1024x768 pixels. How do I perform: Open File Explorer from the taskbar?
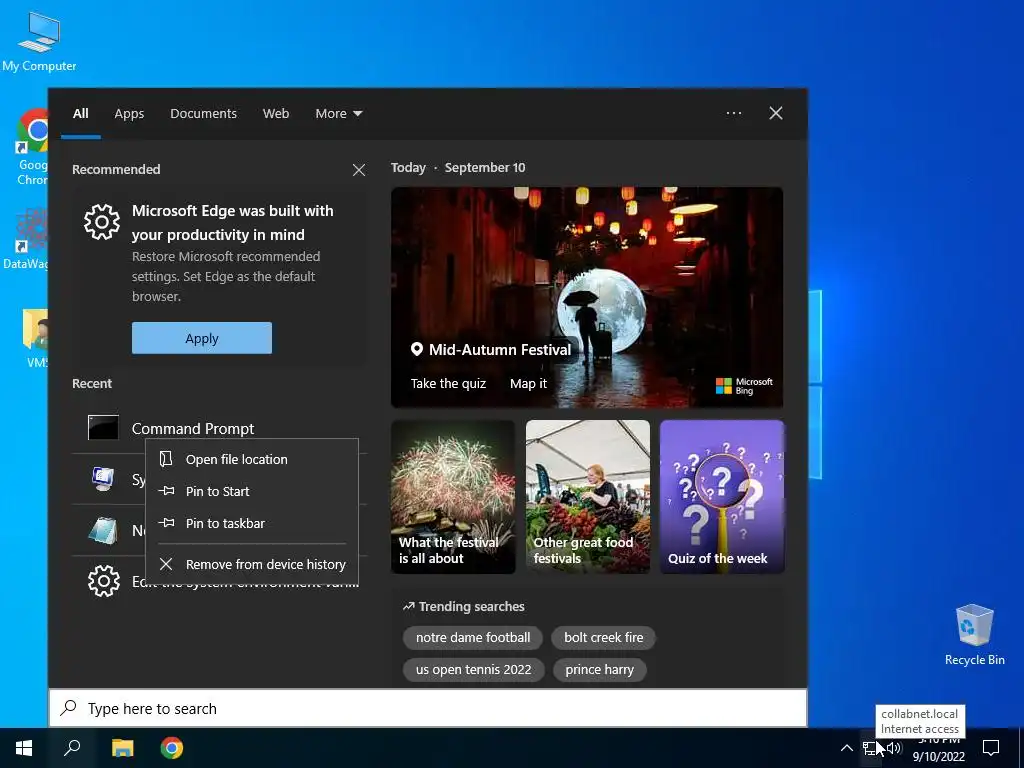pos(122,748)
